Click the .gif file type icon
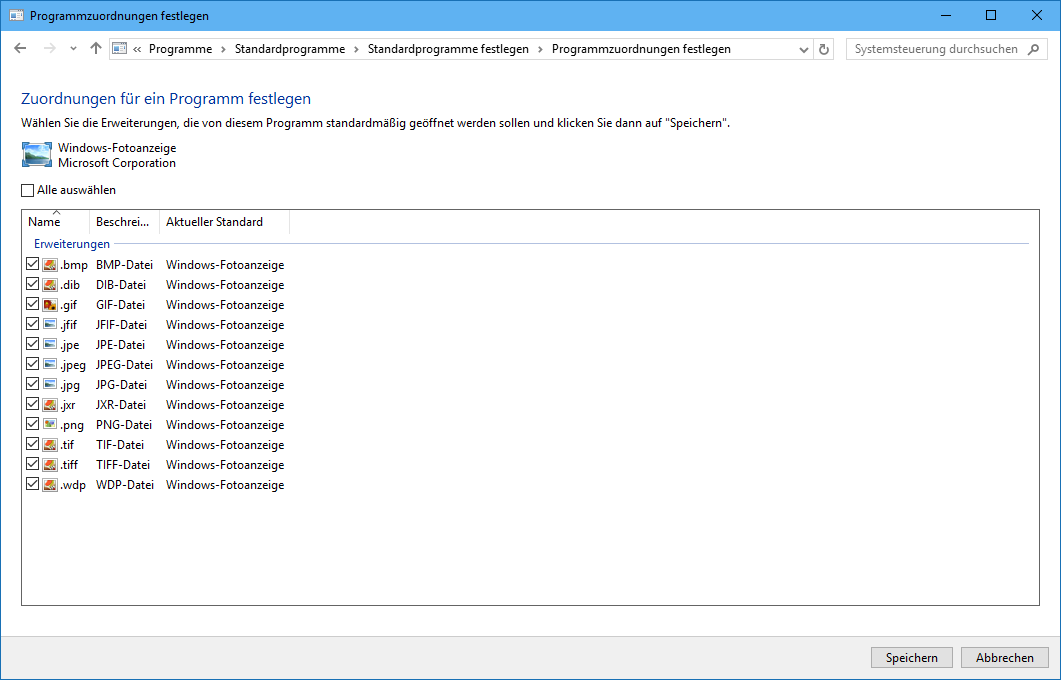Screen dimensions: 1061x680 pos(49,304)
